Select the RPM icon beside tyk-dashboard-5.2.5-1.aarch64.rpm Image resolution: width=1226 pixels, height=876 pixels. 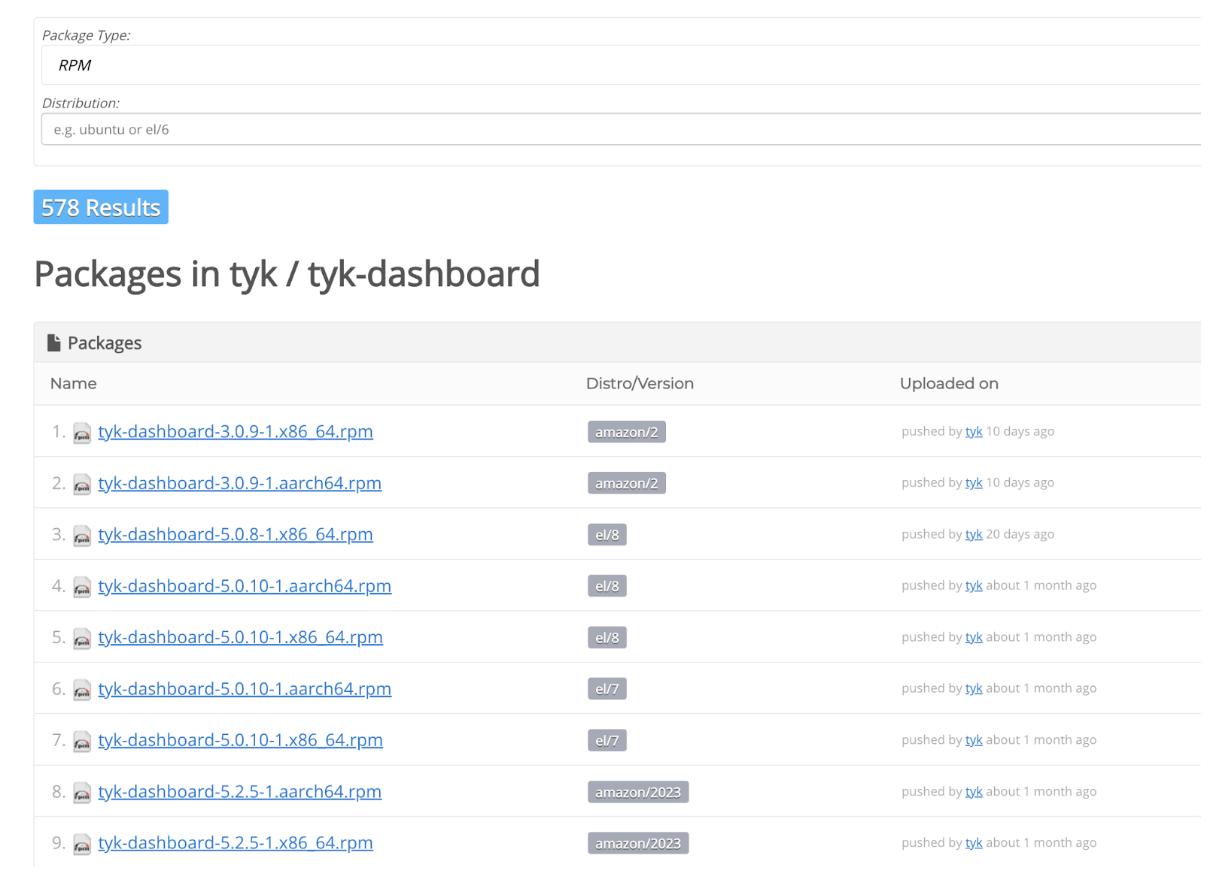(82, 792)
